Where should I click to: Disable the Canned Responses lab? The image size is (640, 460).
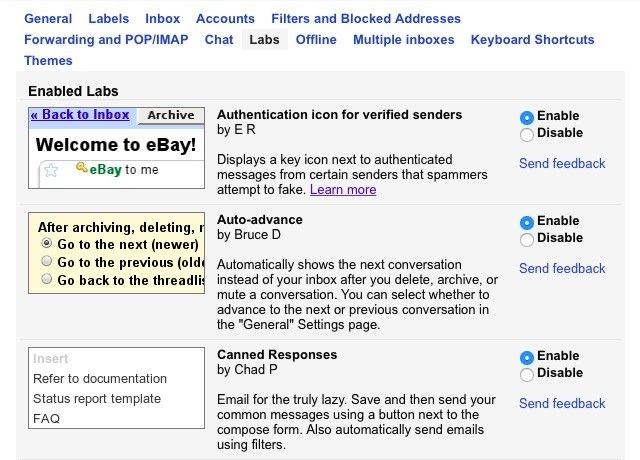point(527,374)
